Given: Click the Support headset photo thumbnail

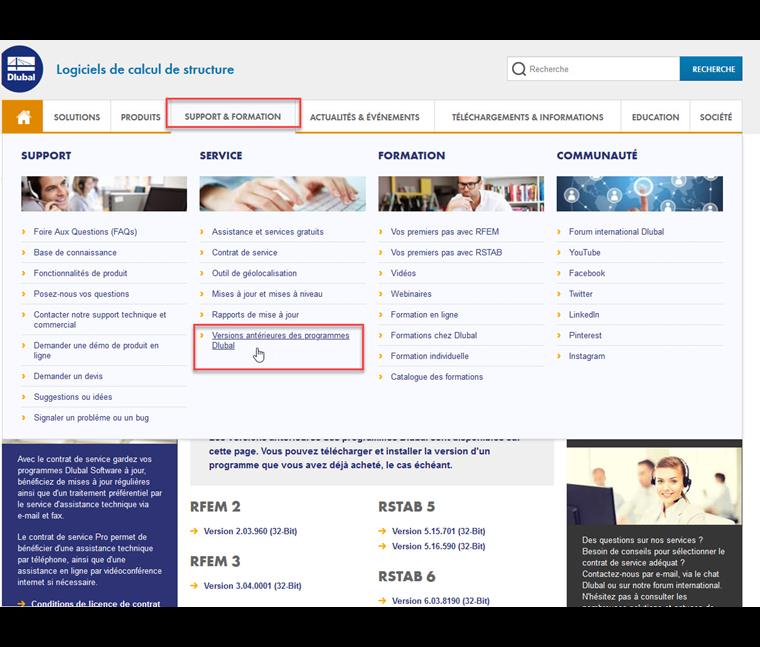Looking at the screenshot, I should pos(104,193).
